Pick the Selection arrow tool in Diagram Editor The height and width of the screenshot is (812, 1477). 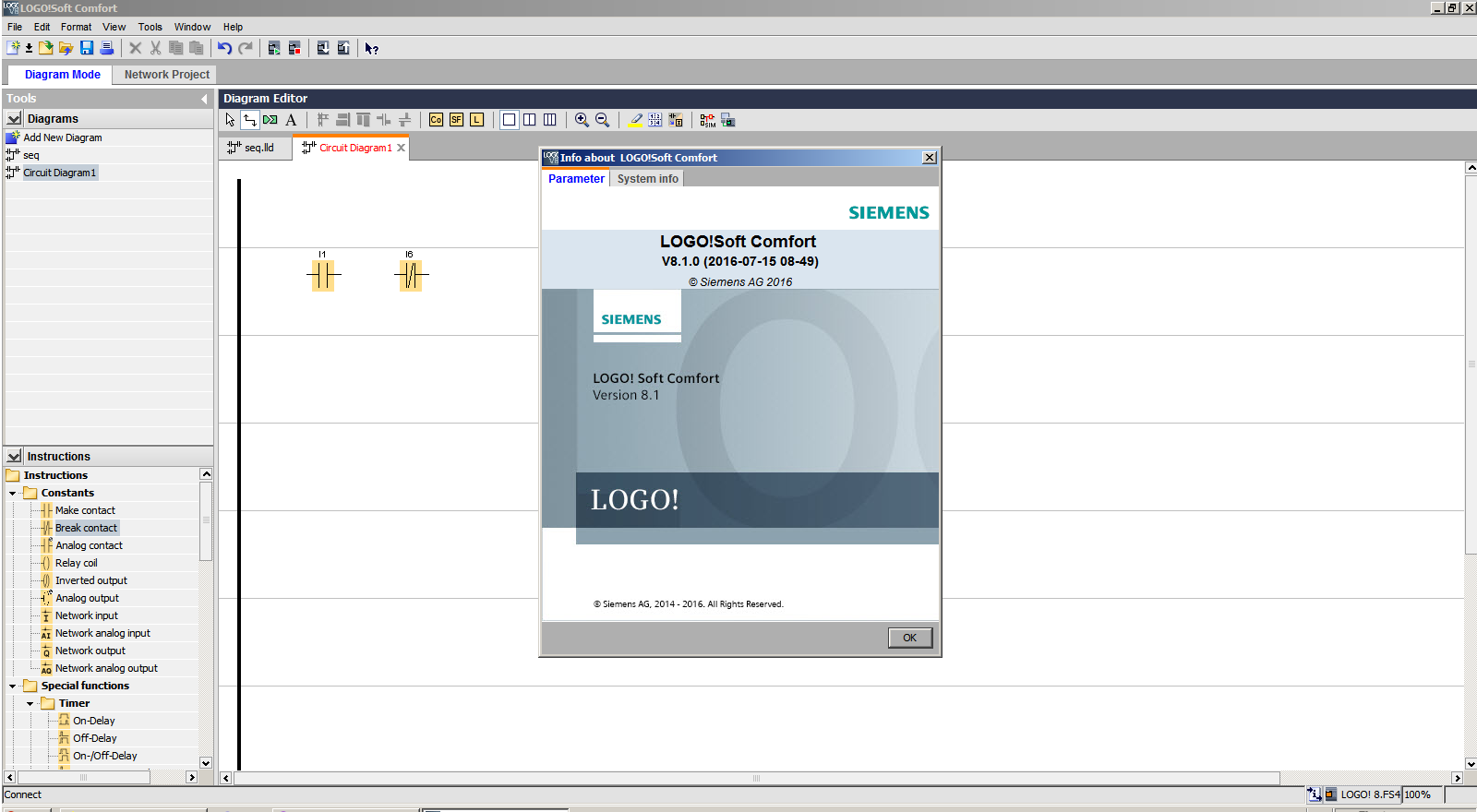point(230,120)
